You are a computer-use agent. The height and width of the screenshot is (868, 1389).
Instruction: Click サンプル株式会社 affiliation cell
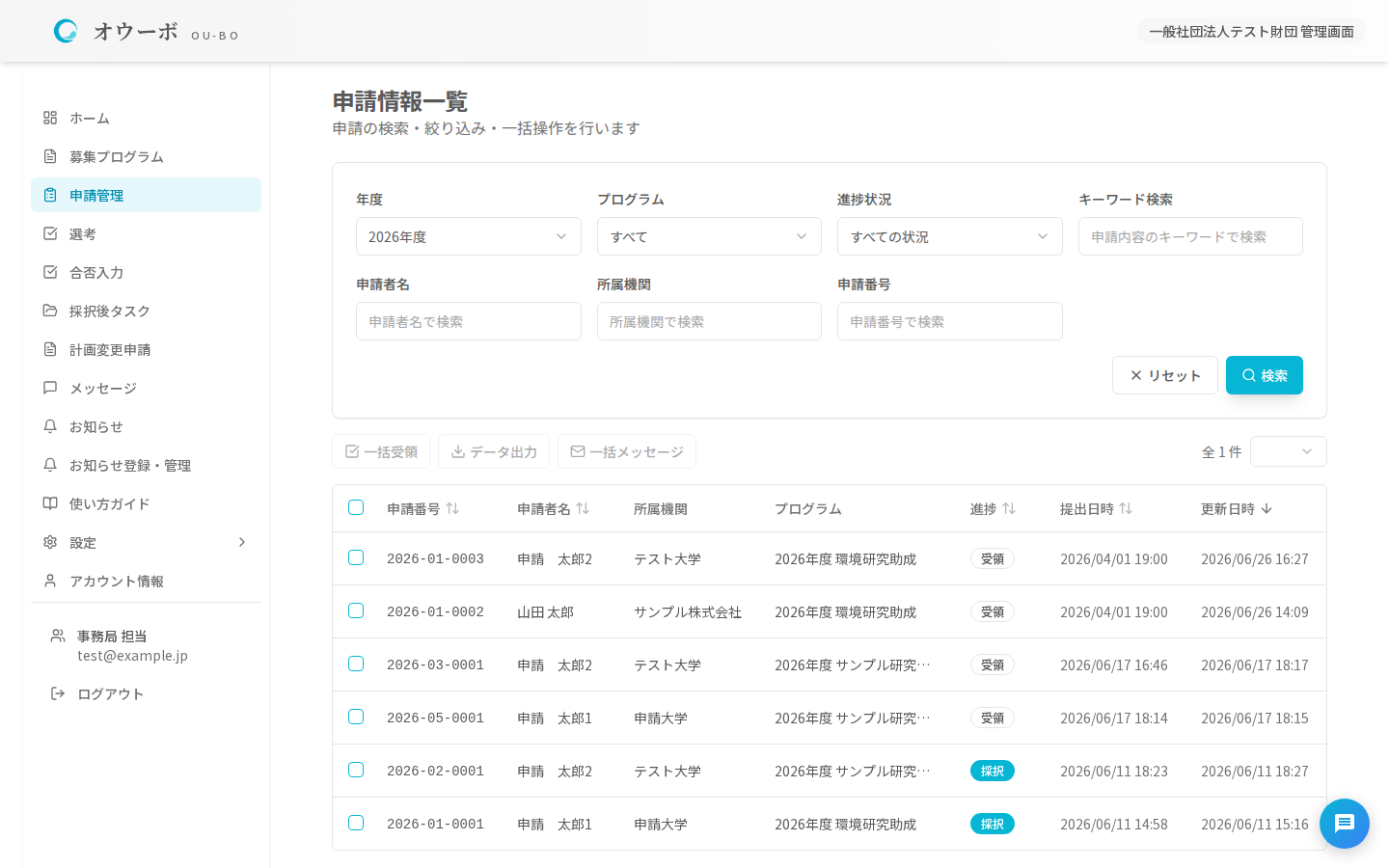tap(688, 611)
